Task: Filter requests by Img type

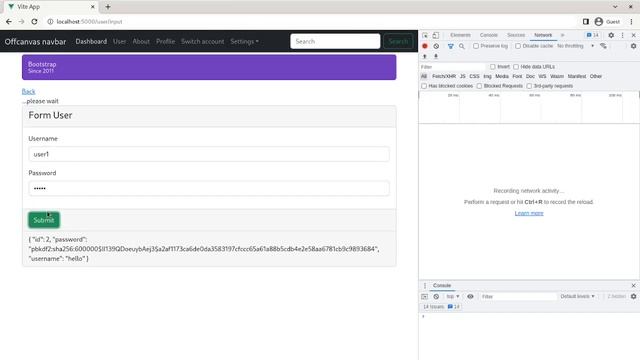Action: (487, 76)
